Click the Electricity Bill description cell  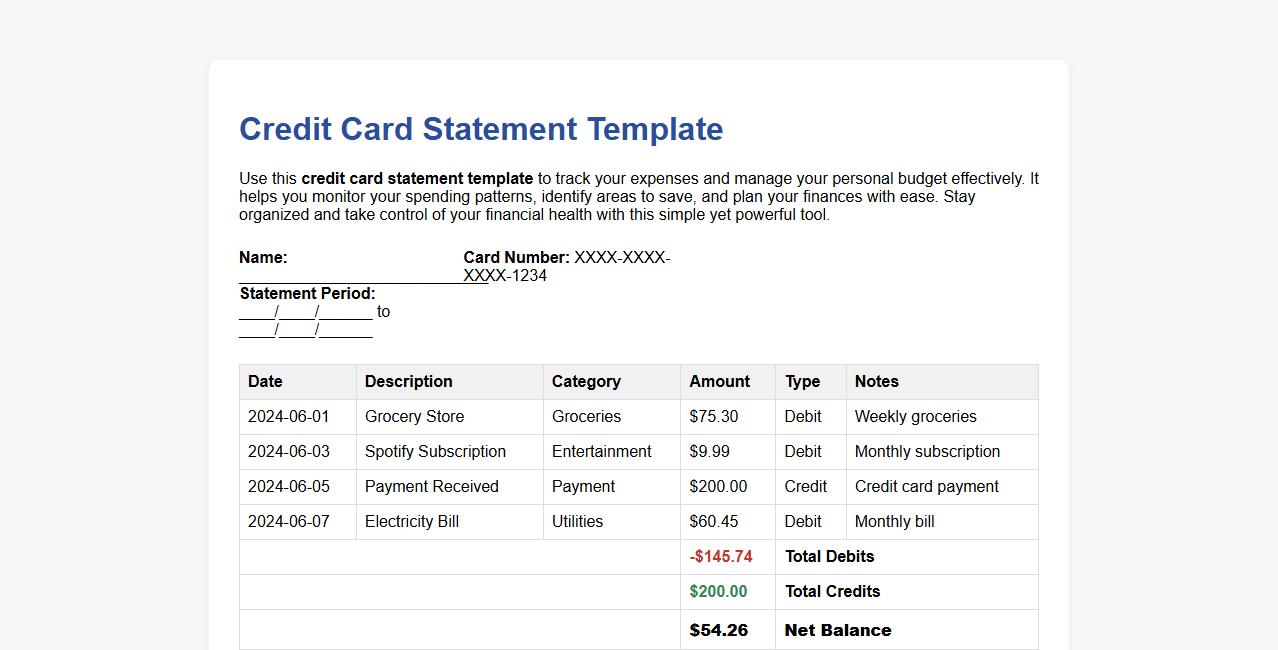pos(411,521)
